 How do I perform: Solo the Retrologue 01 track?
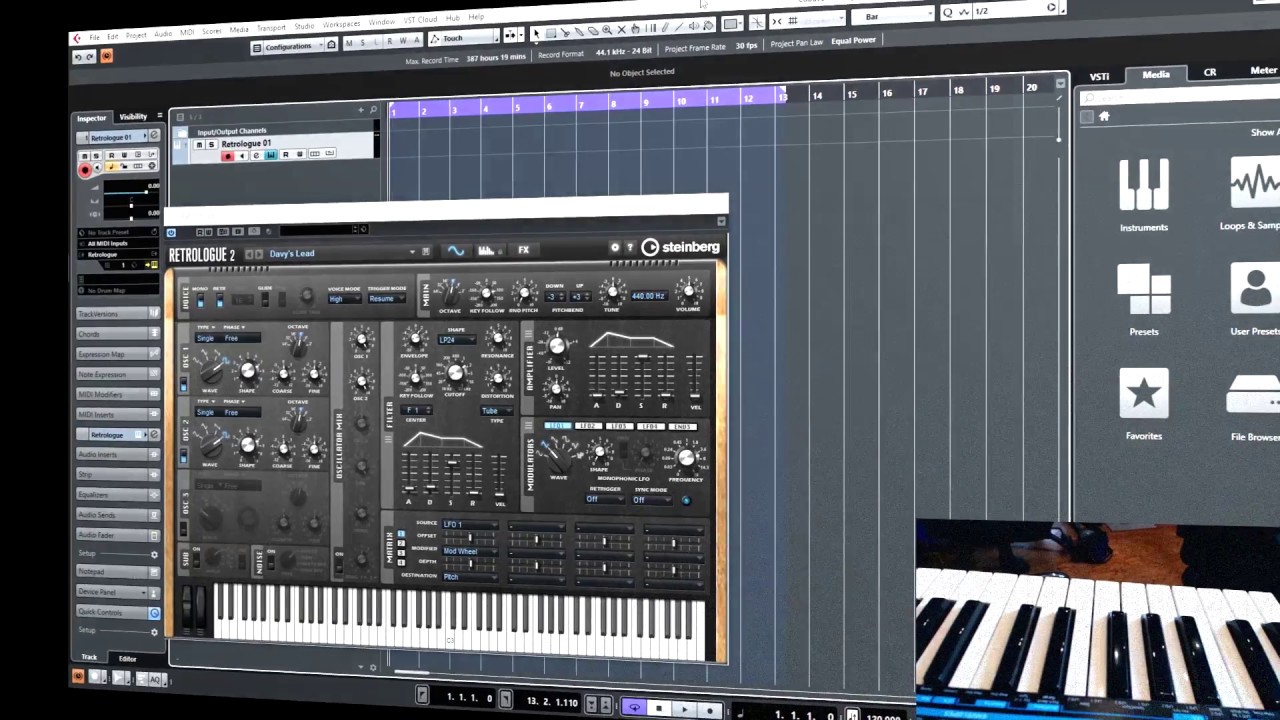[x=211, y=145]
